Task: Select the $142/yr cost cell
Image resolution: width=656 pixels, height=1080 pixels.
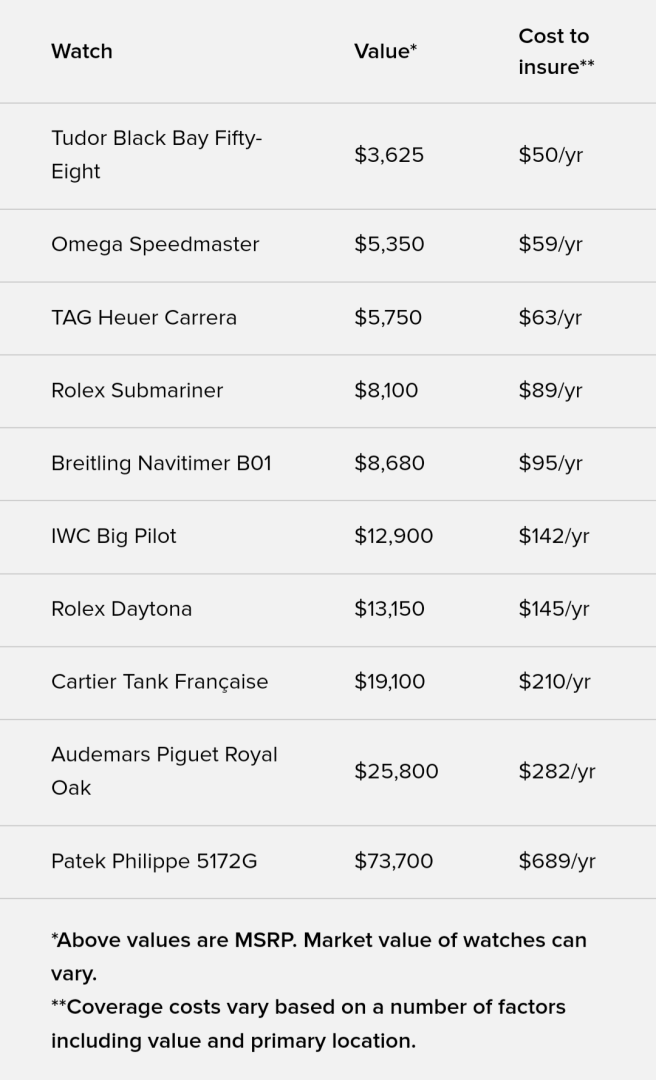Action: click(x=554, y=537)
